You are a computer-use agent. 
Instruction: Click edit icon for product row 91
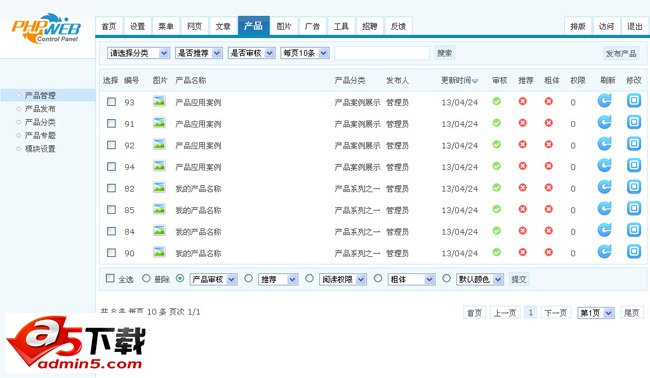[634, 122]
